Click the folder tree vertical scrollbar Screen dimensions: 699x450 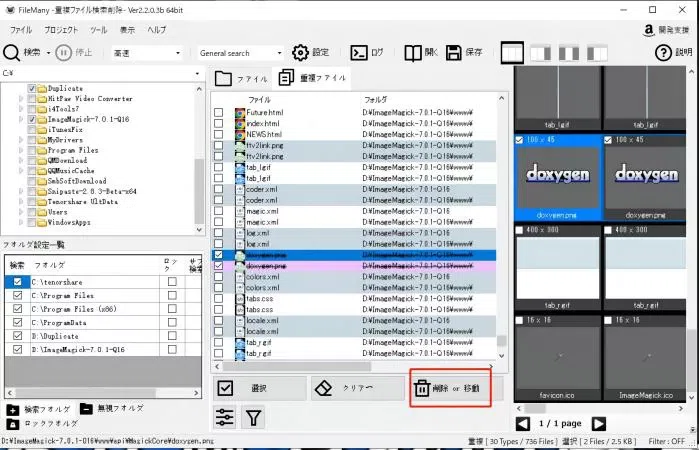(x=199, y=190)
